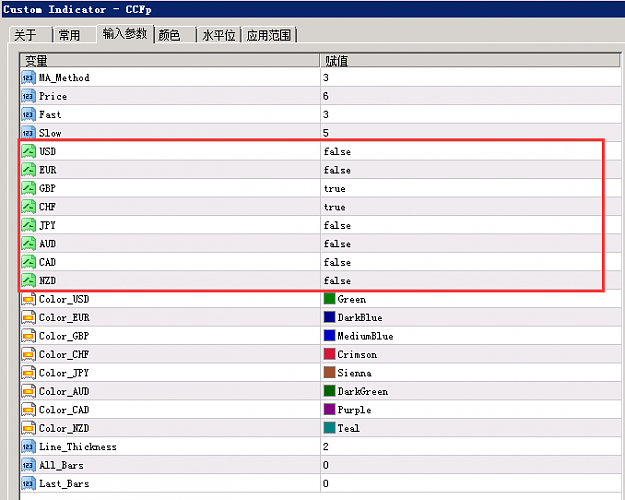The image size is (625, 500).
Task: Click the color icon beside Color_CHF
Action: pos(28,354)
